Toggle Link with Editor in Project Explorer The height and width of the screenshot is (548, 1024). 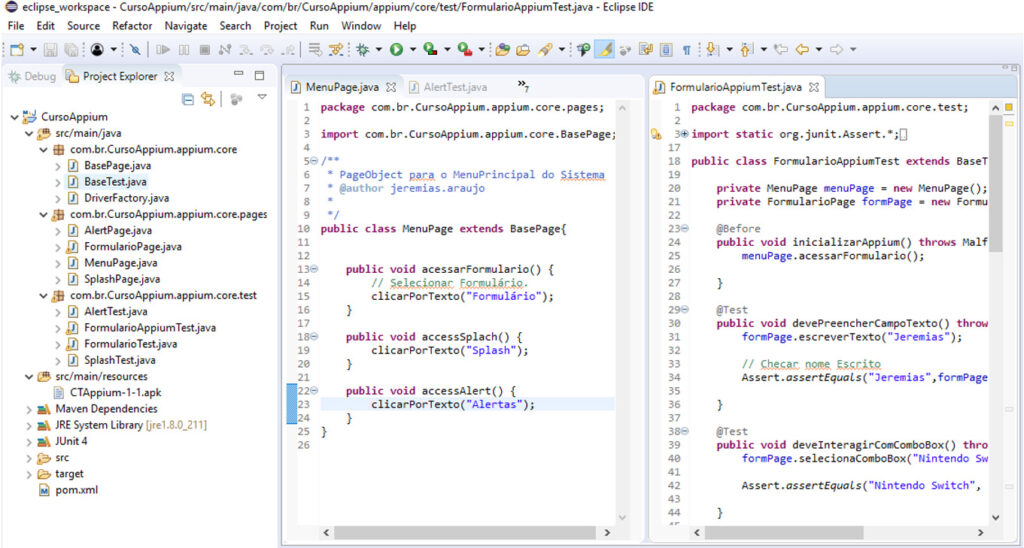[208, 99]
